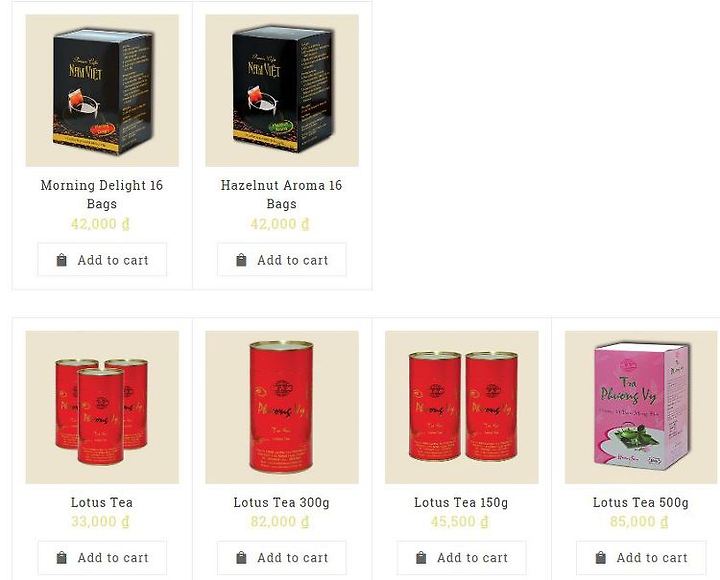Click bag icon under Lotus Tea 500g

(x=601, y=557)
